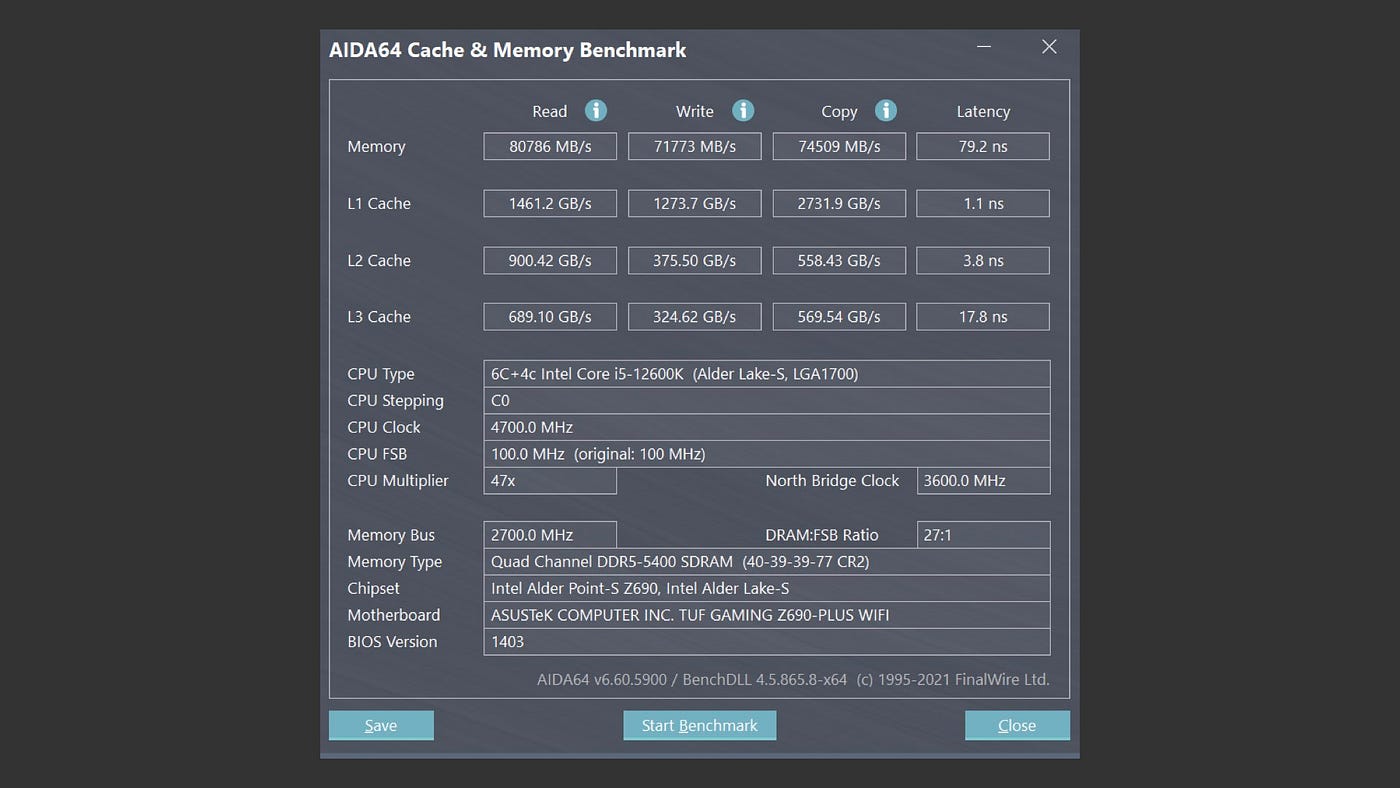
Task: Click L1 Cache Copy 2731.9 GB/s
Action: [839, 203]
